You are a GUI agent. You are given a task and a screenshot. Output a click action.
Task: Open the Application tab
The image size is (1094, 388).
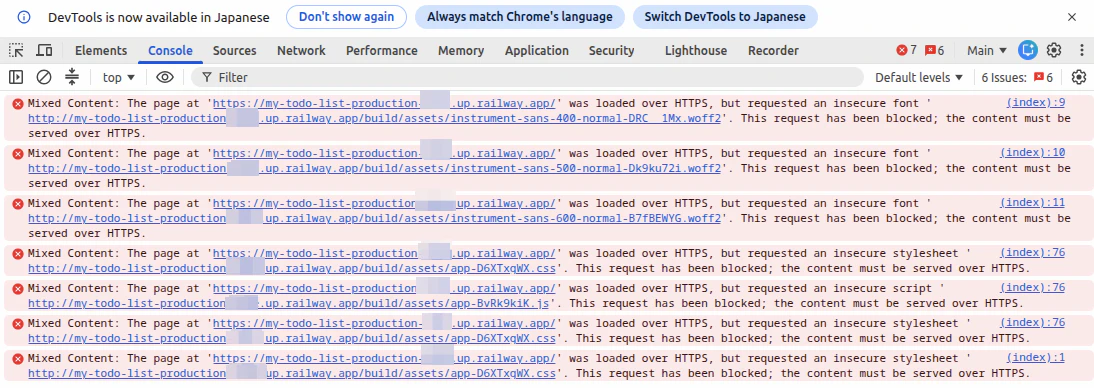coord(537,50)
